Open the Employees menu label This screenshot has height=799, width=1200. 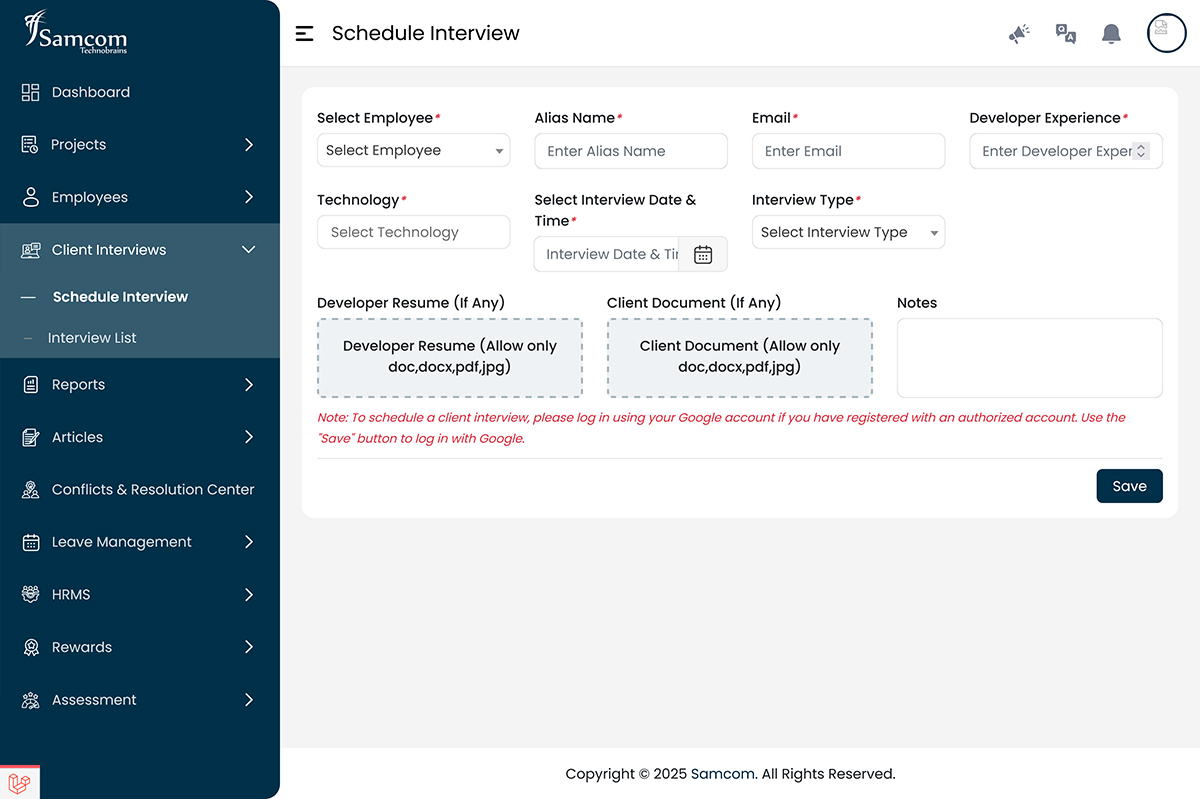point(90,197)
